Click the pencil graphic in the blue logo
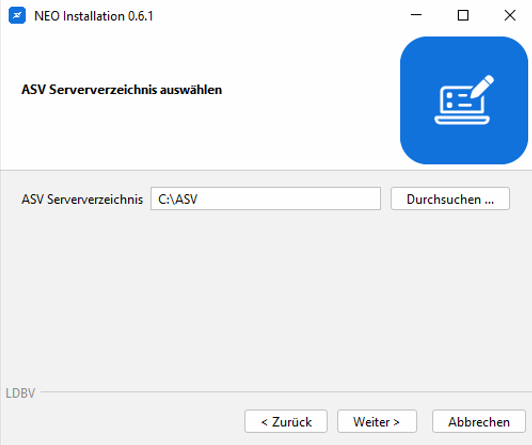532x445 pixels. 482,86
